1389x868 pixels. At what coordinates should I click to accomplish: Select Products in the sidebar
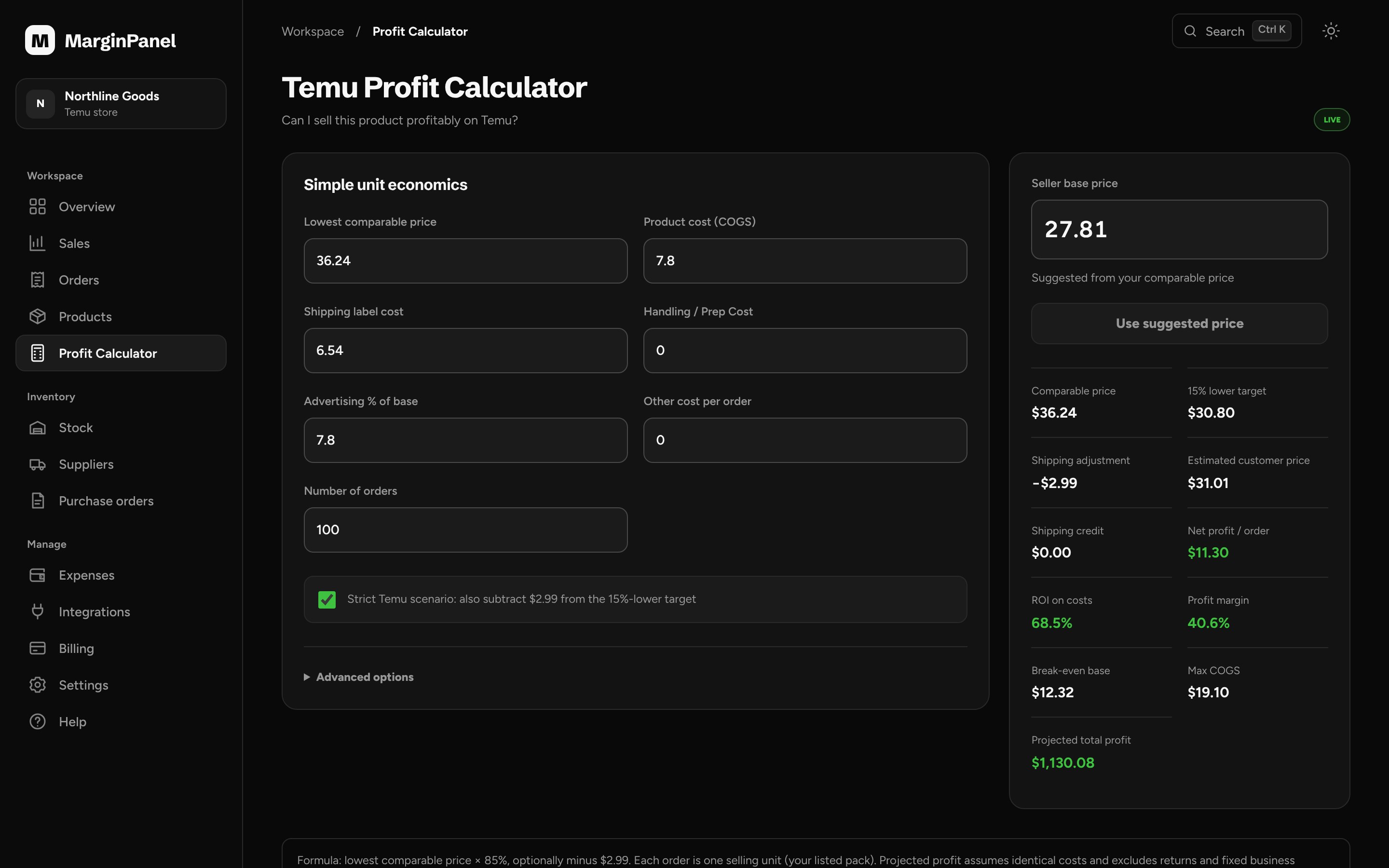pos(121,317)
